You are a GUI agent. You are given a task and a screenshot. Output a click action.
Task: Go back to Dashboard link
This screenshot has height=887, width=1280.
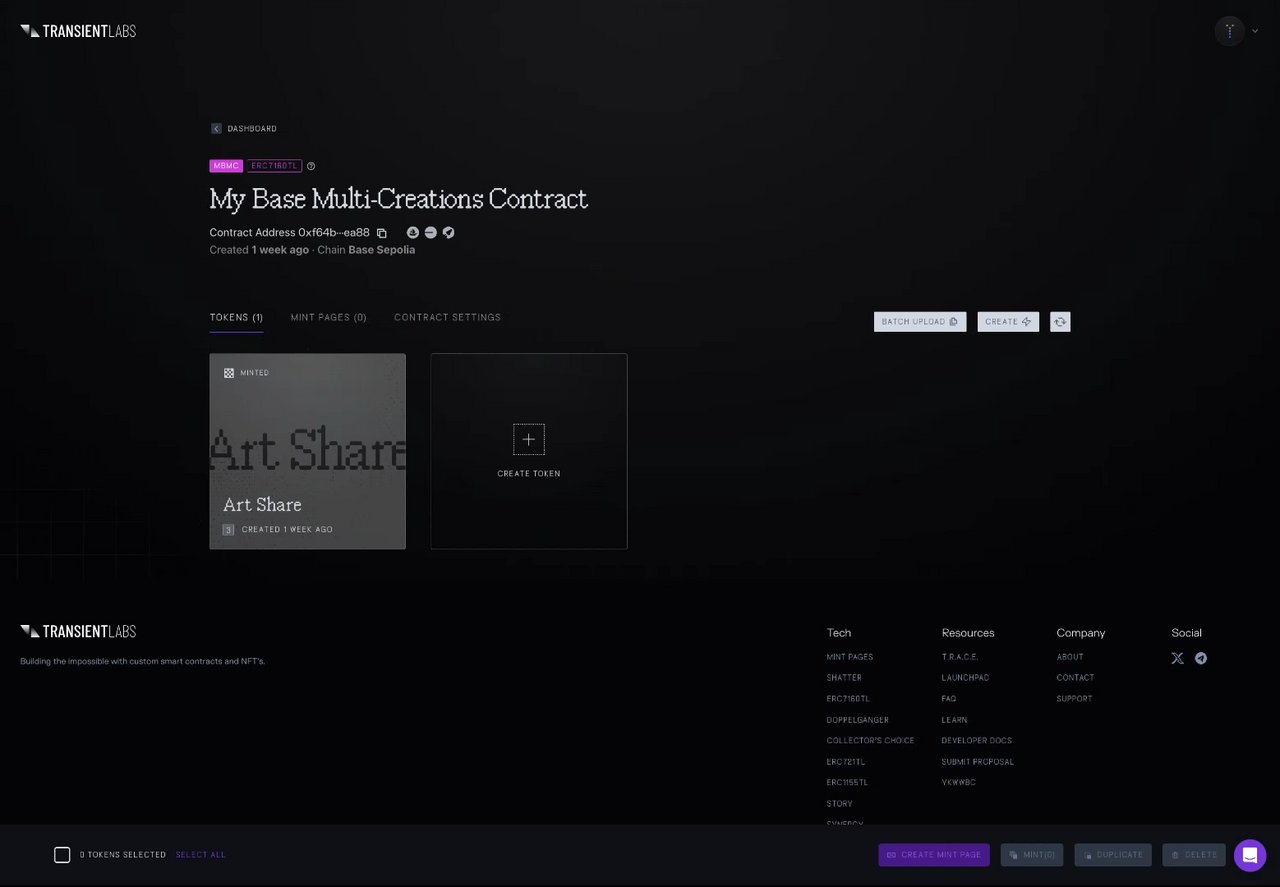pyautogui.click(x=252, y=129)
